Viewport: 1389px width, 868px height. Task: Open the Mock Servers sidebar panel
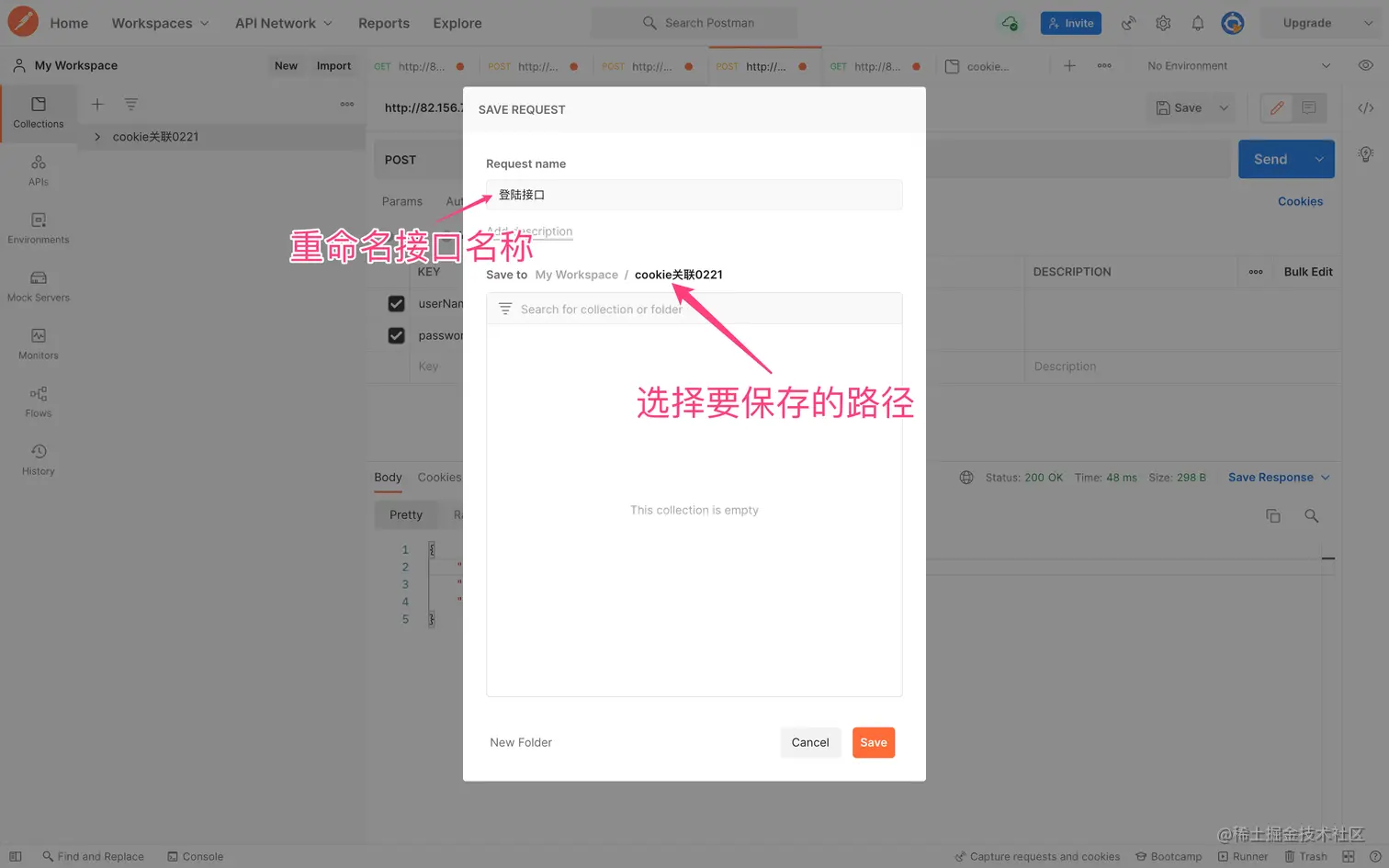pyautogui.click(x=39, y=287)
